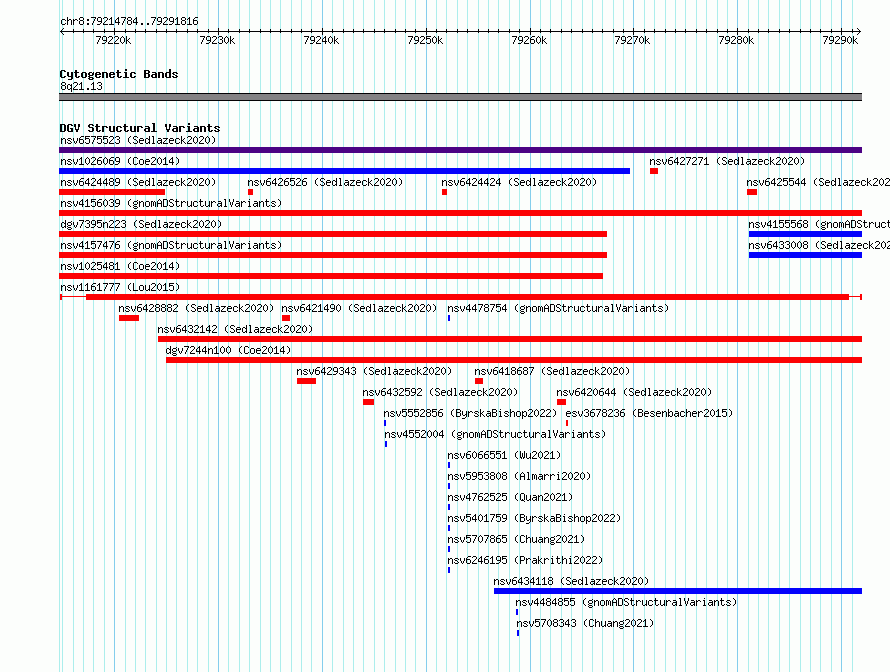This screenshot has height=672, width=890.
Task: Click the blue nsv4155568 variant bar
Action: (805, 234)
